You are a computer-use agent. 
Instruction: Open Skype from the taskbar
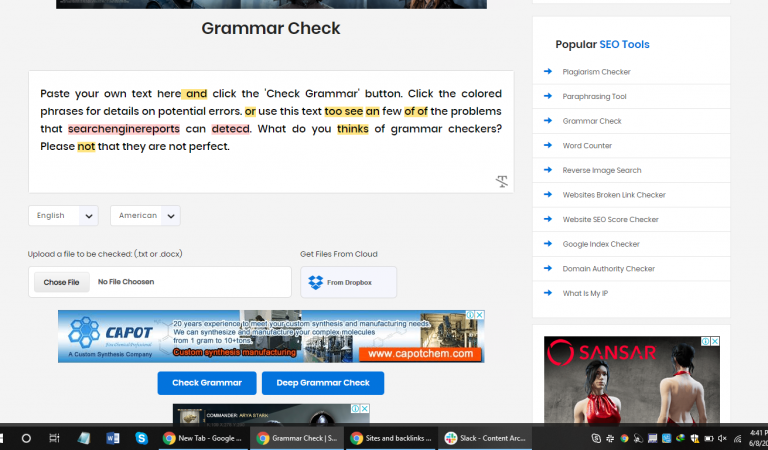tap(141, 438)
